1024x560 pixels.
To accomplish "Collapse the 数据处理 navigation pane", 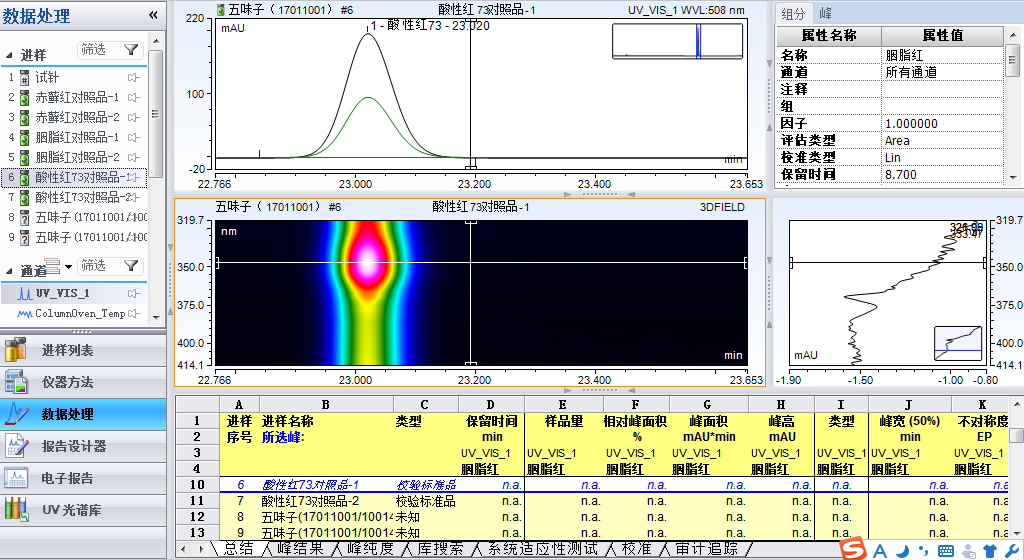I will (x=153, y=15).
